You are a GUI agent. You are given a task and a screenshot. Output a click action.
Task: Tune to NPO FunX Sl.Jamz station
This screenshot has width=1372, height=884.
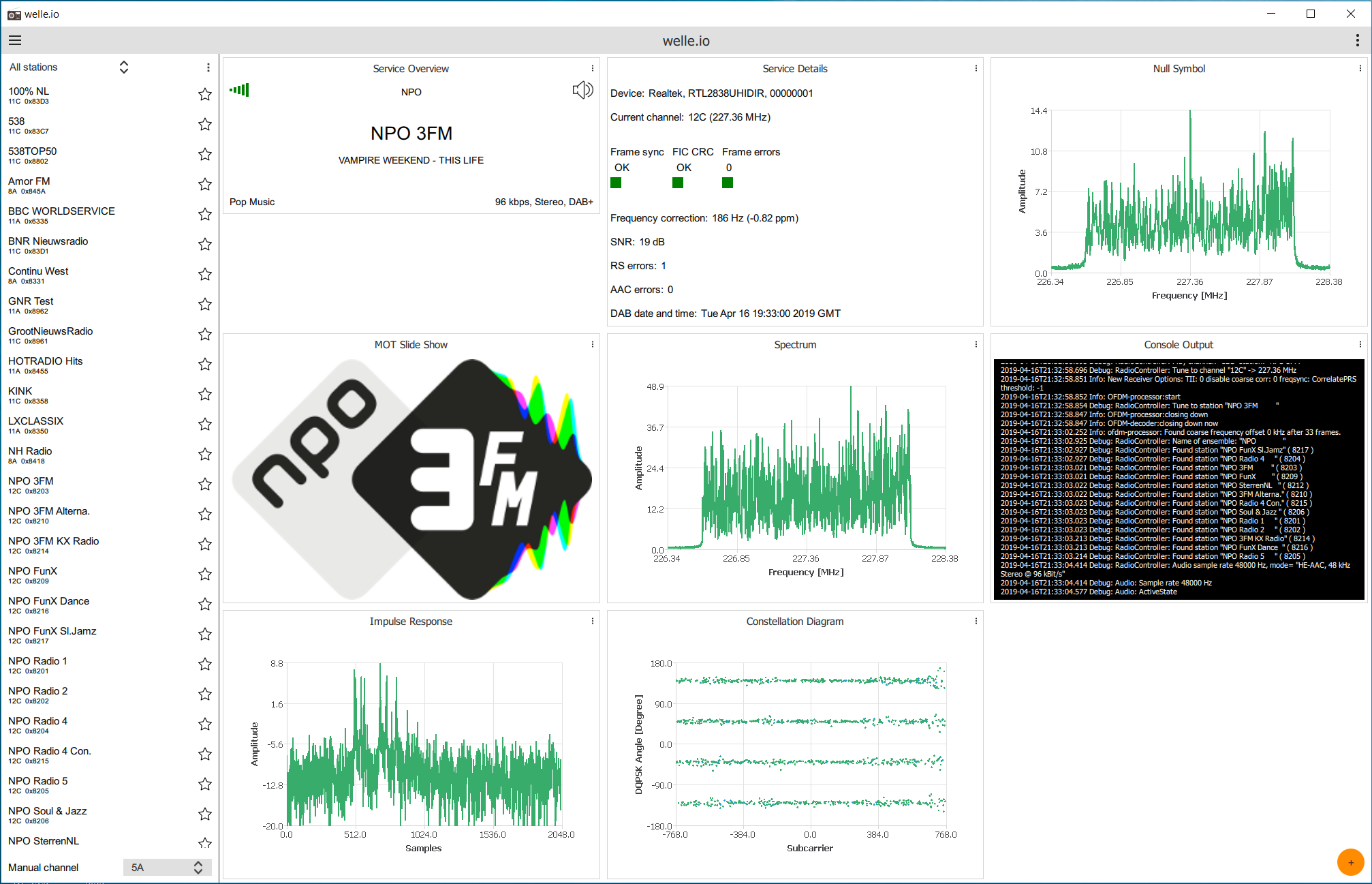point(99,635)
